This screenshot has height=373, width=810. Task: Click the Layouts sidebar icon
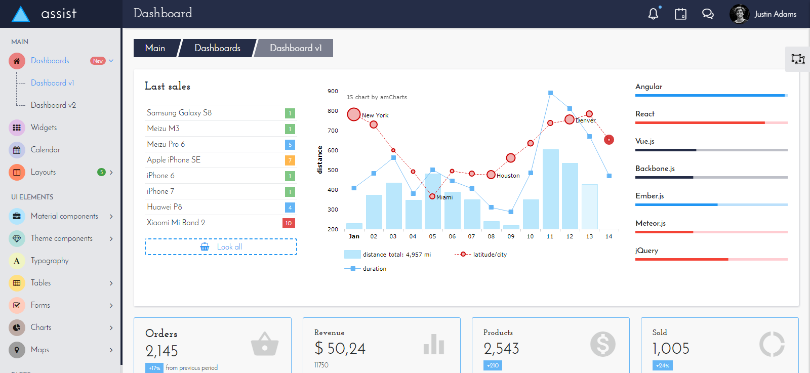(x=17, y=172)
